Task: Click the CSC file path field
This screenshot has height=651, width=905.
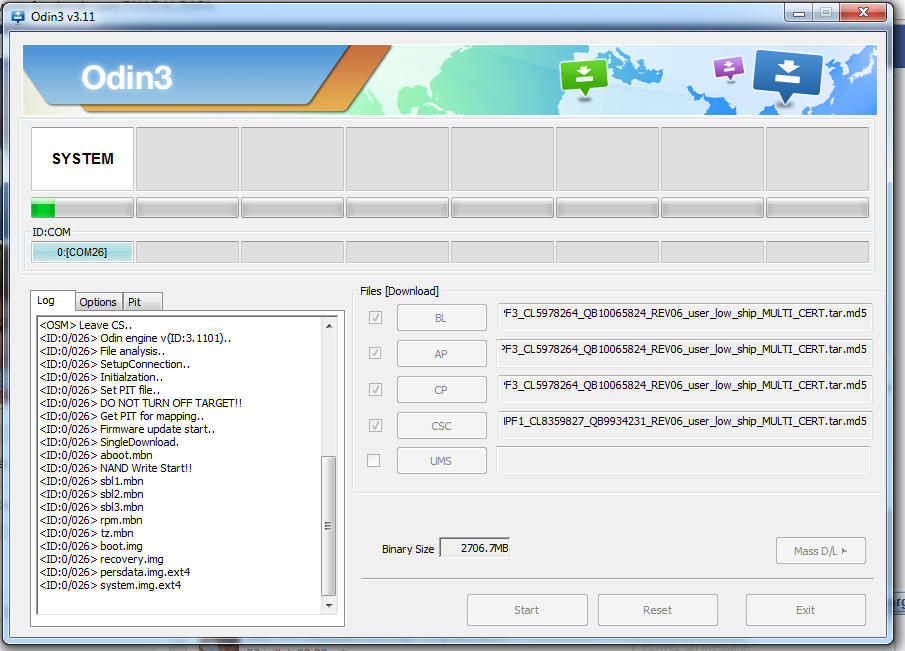Action: click(x=685, y=425)
